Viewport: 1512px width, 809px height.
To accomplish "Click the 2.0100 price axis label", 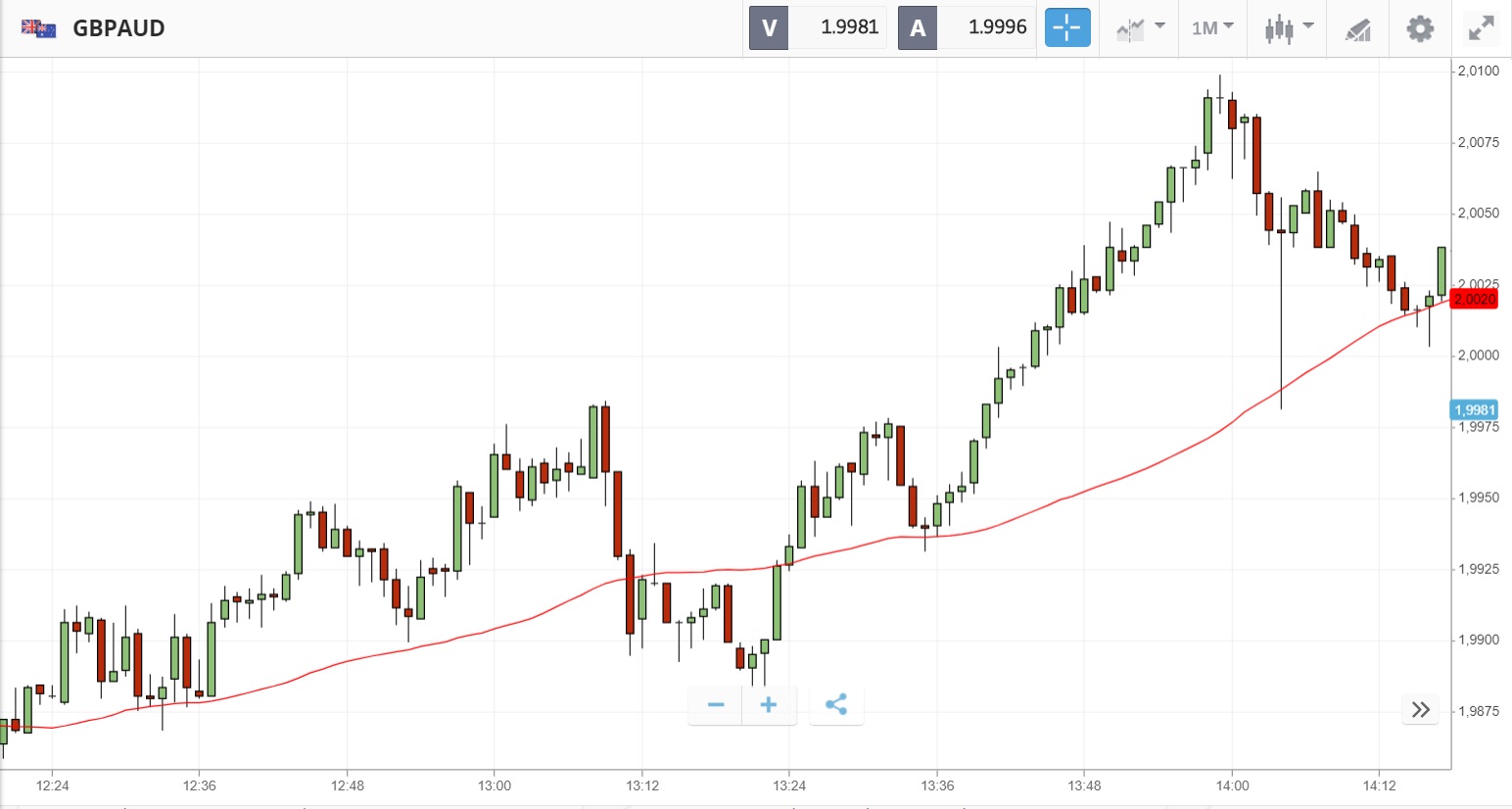I will (1478, 71).
